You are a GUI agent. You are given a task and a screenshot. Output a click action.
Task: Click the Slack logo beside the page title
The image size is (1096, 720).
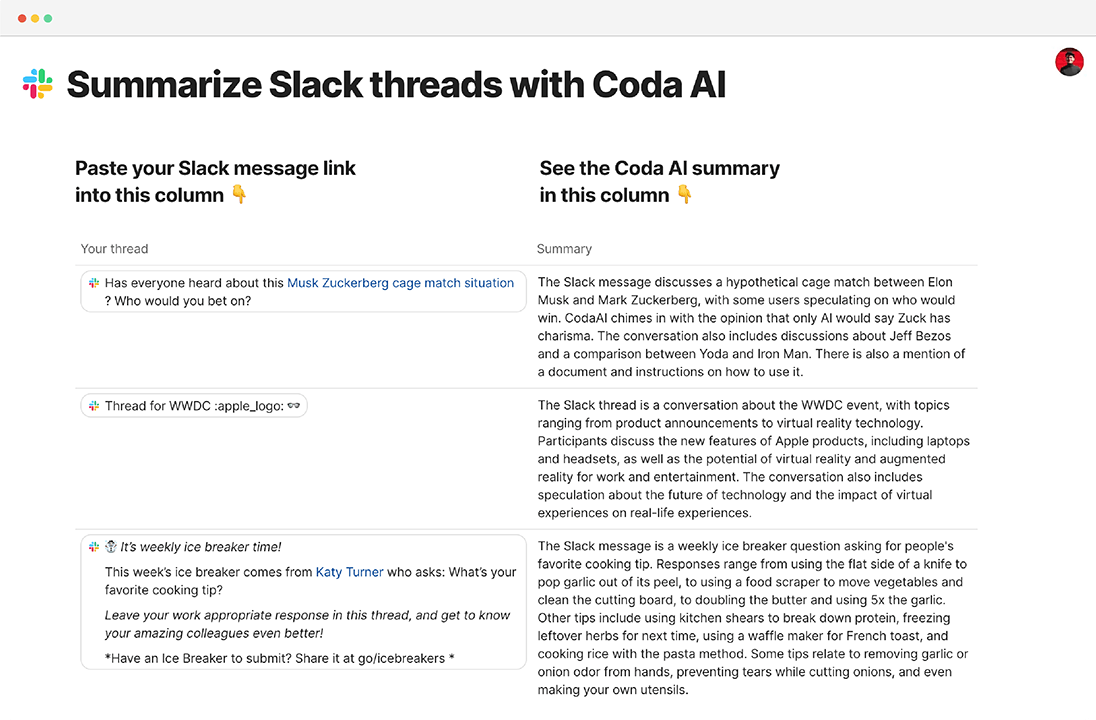38,84
